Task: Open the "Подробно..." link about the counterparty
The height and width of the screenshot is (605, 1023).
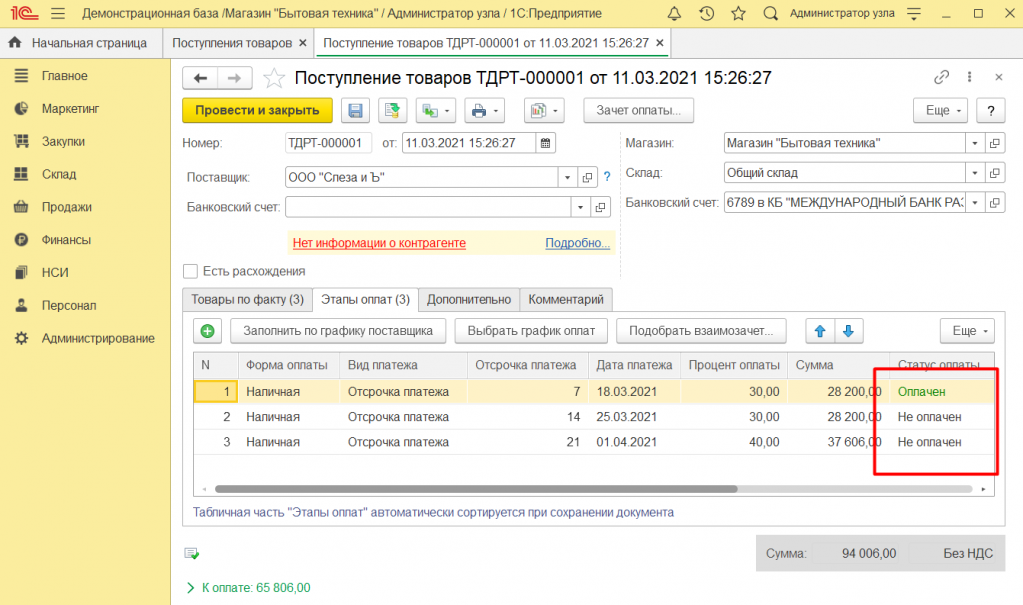Action: (577, 243)
